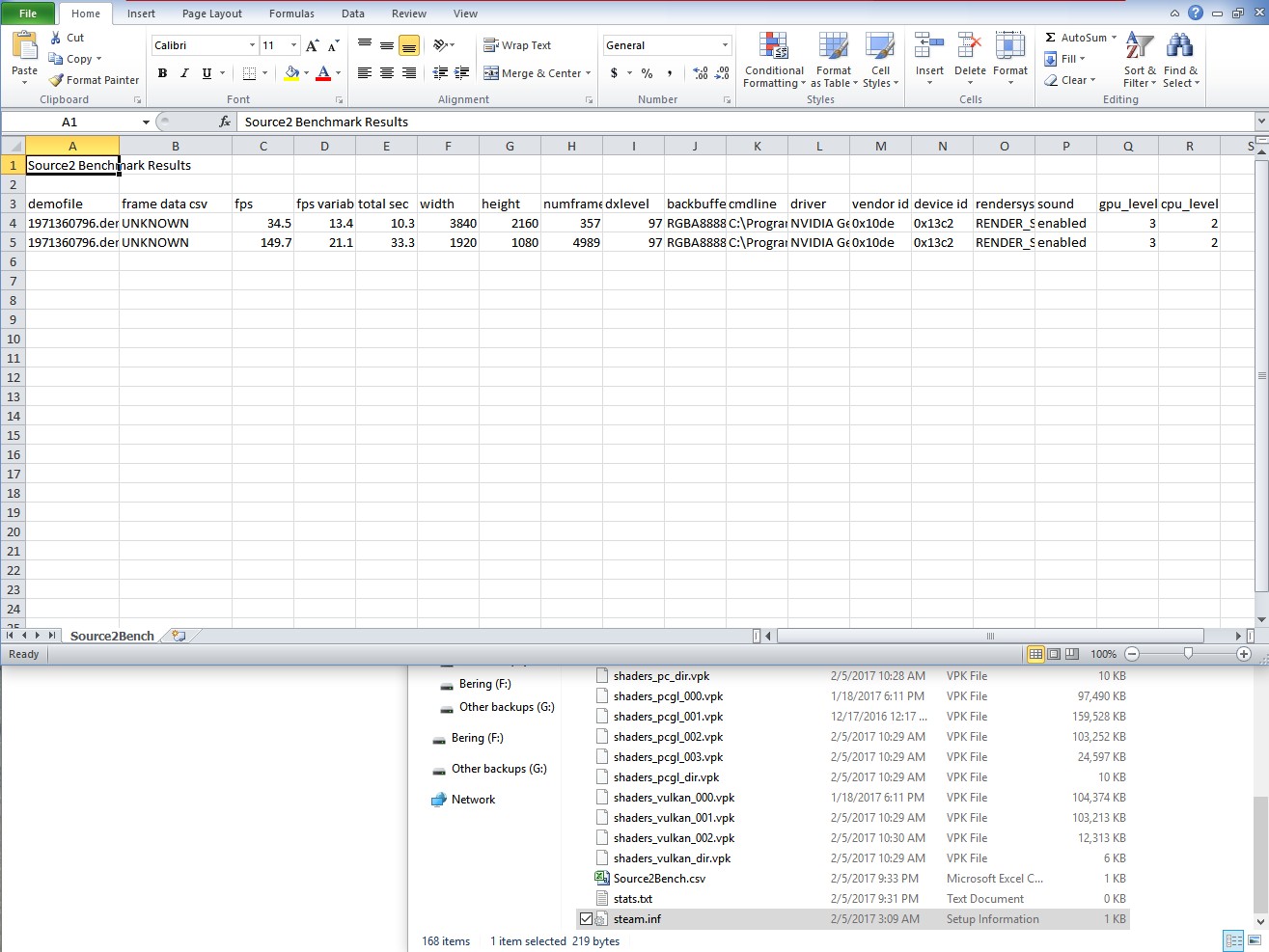1269x952 pixels.
Task: Click the Insert cells button
Action: point(929,60)
